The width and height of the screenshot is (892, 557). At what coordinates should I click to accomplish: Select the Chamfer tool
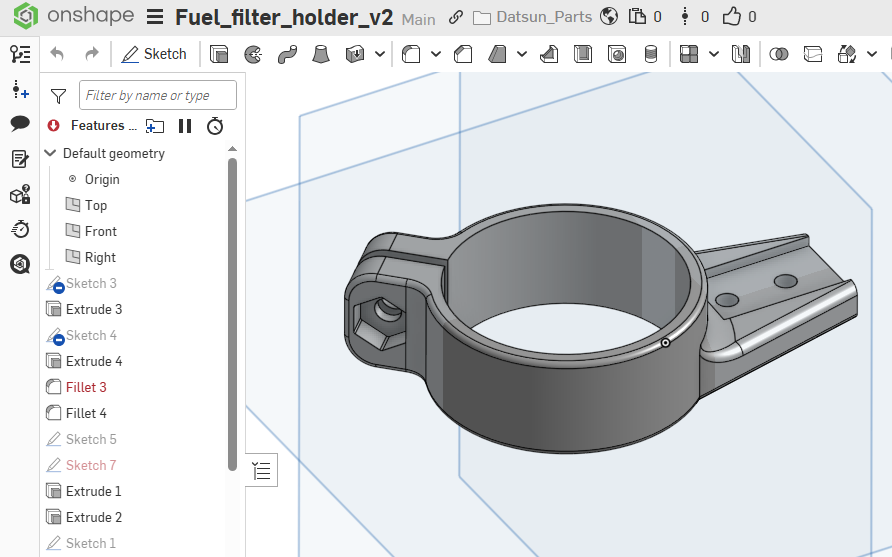pos(463,54)
